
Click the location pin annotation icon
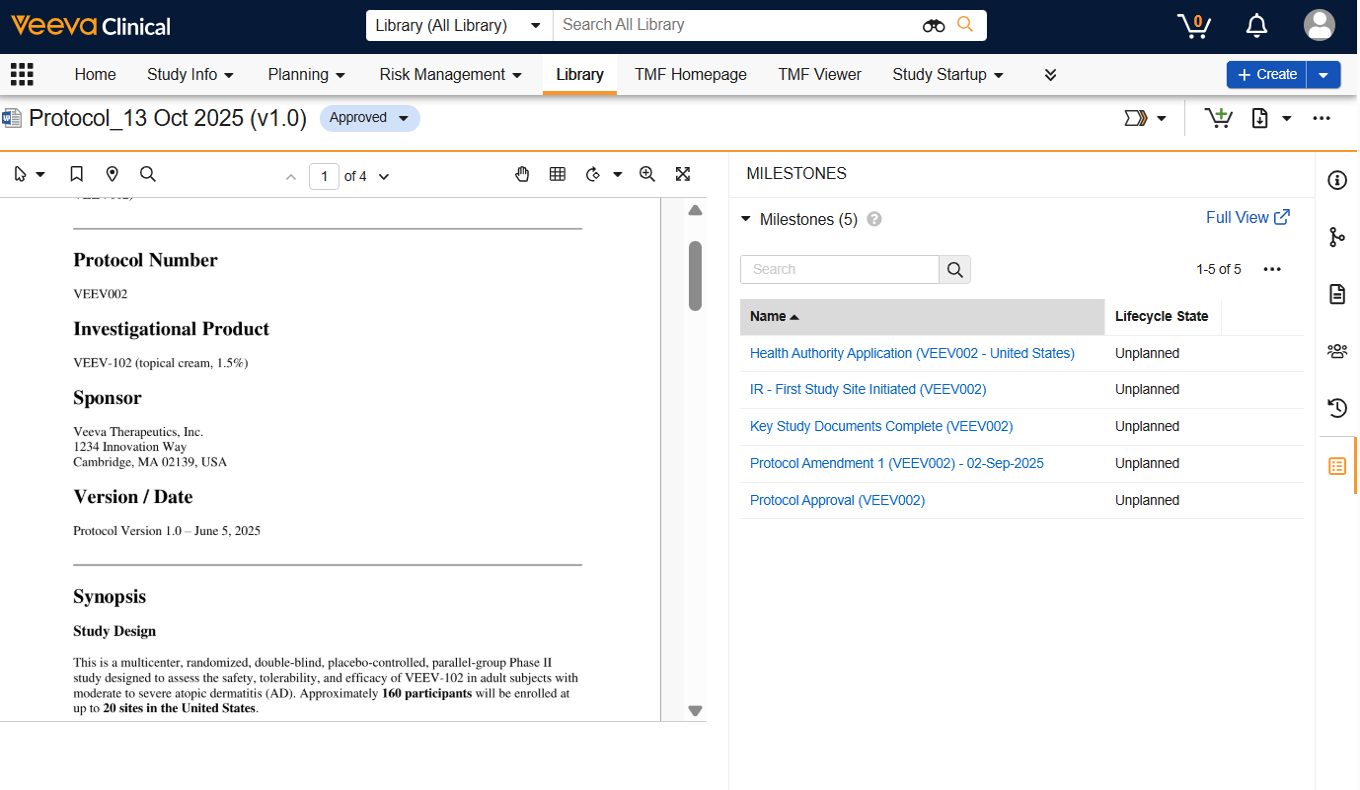click(112, 174)
